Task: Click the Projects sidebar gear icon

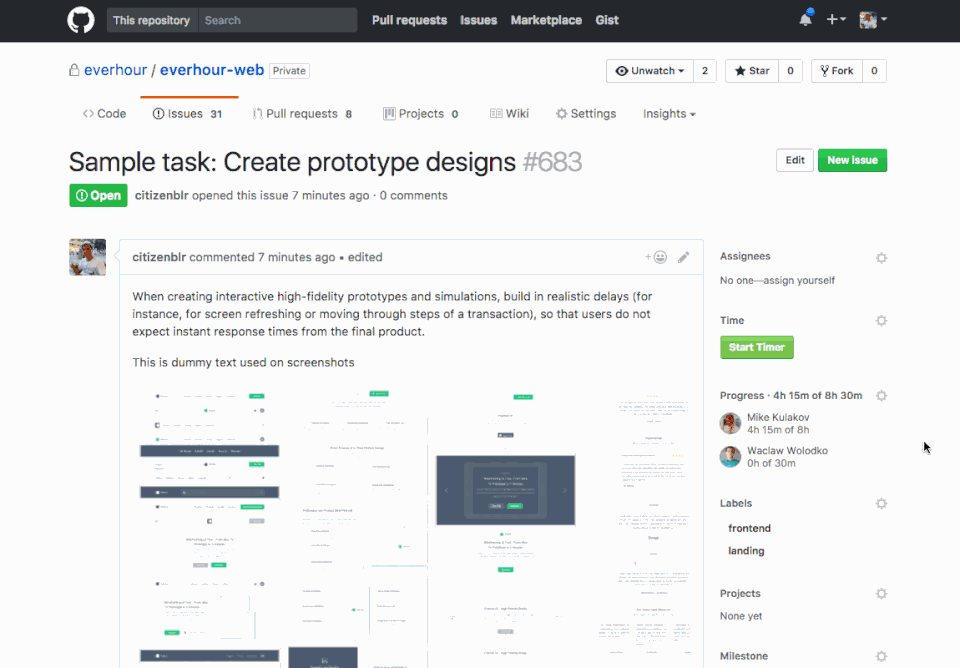Action: coord(881,593)
